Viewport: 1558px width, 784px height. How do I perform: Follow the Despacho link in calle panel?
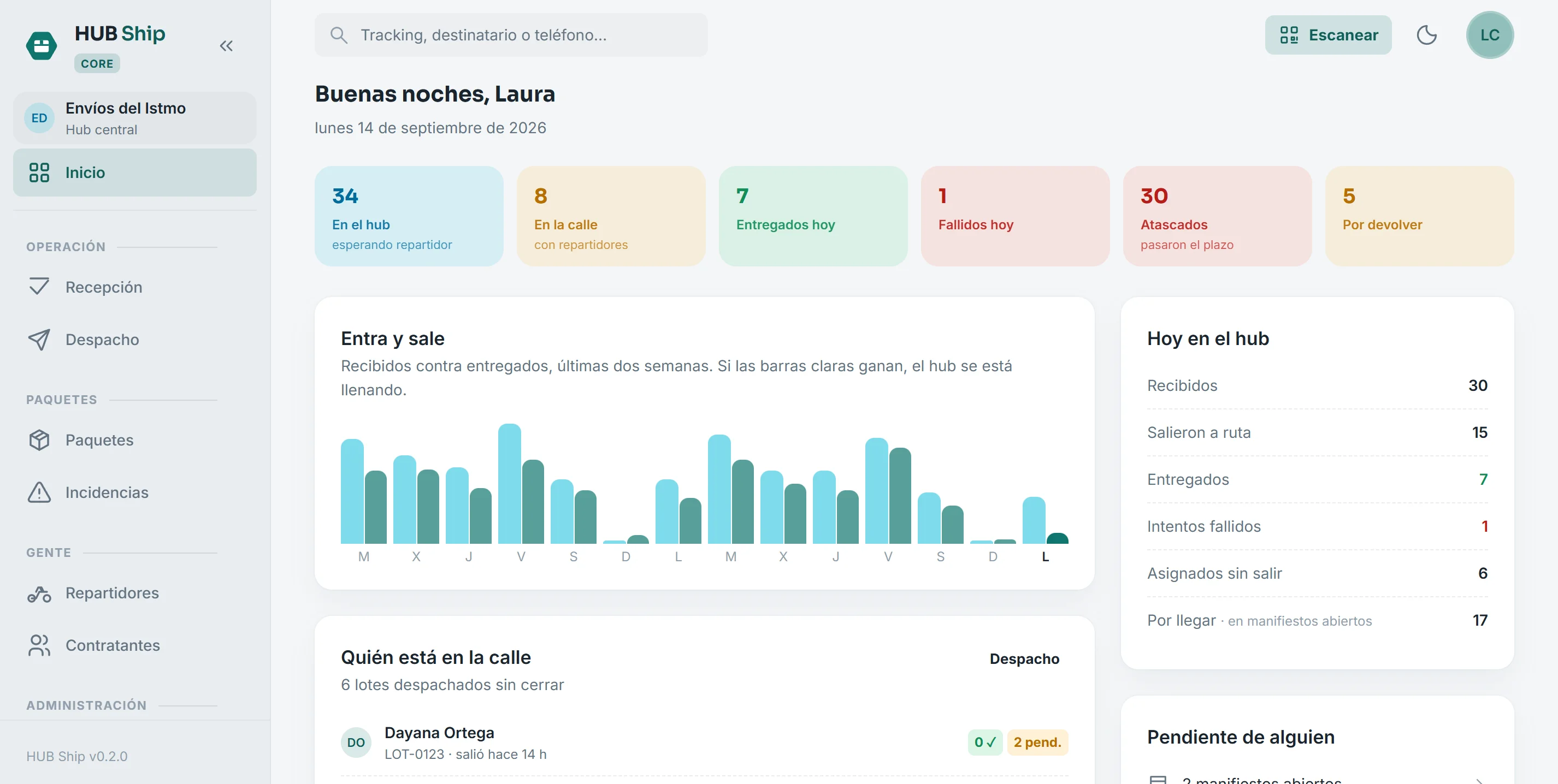pyautogui.click(x=1023, y=659)
